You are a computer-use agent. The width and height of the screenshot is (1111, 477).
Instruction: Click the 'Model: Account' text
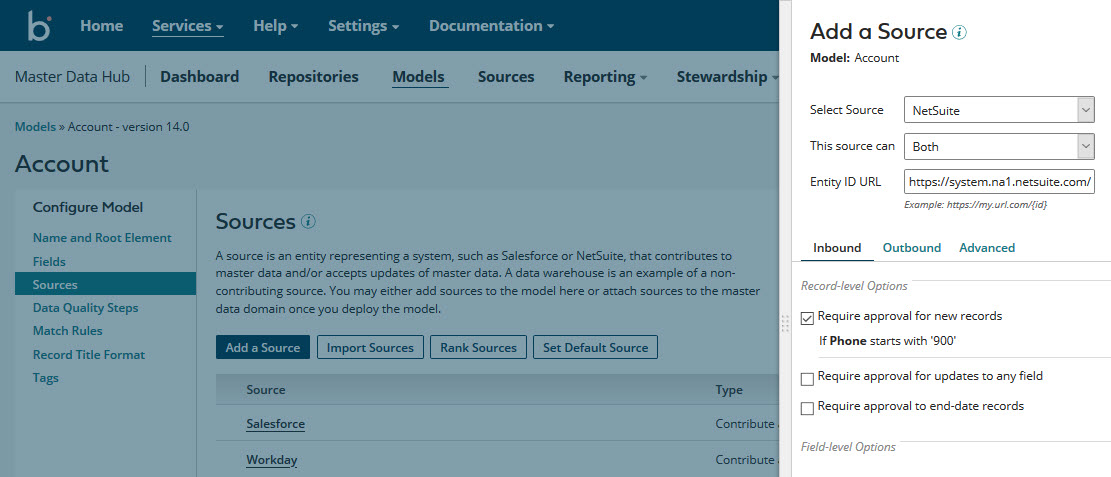click(855, 58)
